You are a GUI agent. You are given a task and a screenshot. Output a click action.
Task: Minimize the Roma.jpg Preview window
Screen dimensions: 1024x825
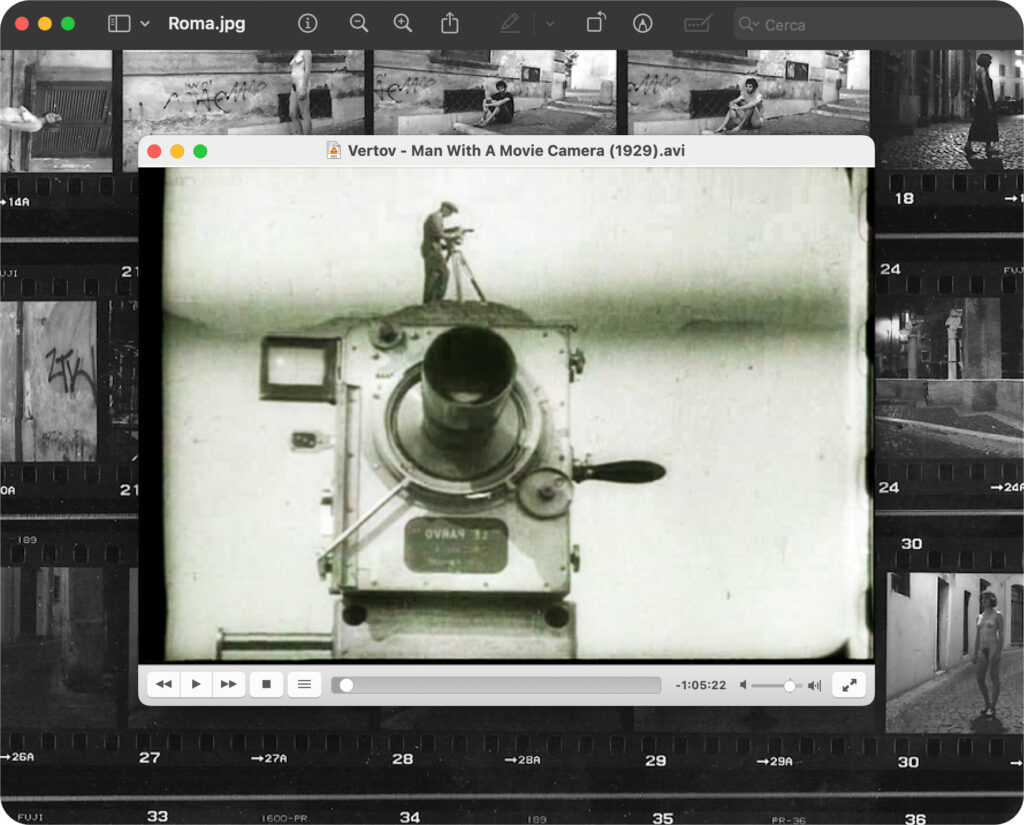pos(44,24)
